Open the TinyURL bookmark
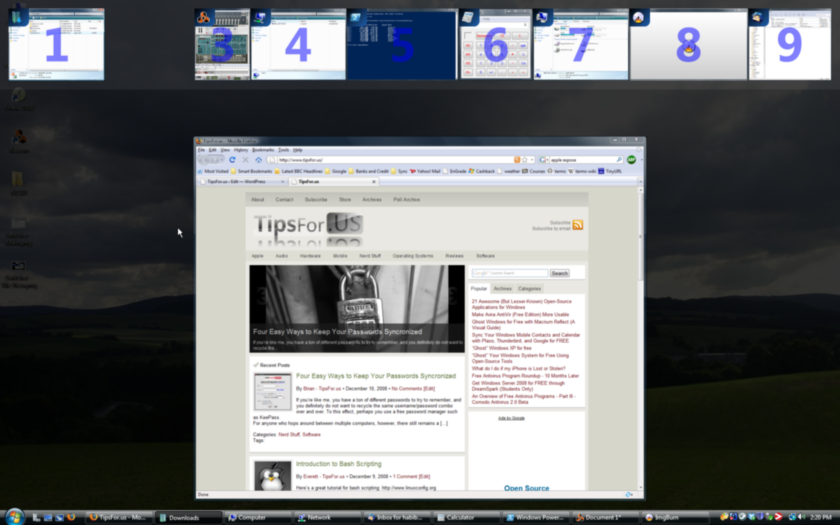840x525 pixels. click(610, 171)
